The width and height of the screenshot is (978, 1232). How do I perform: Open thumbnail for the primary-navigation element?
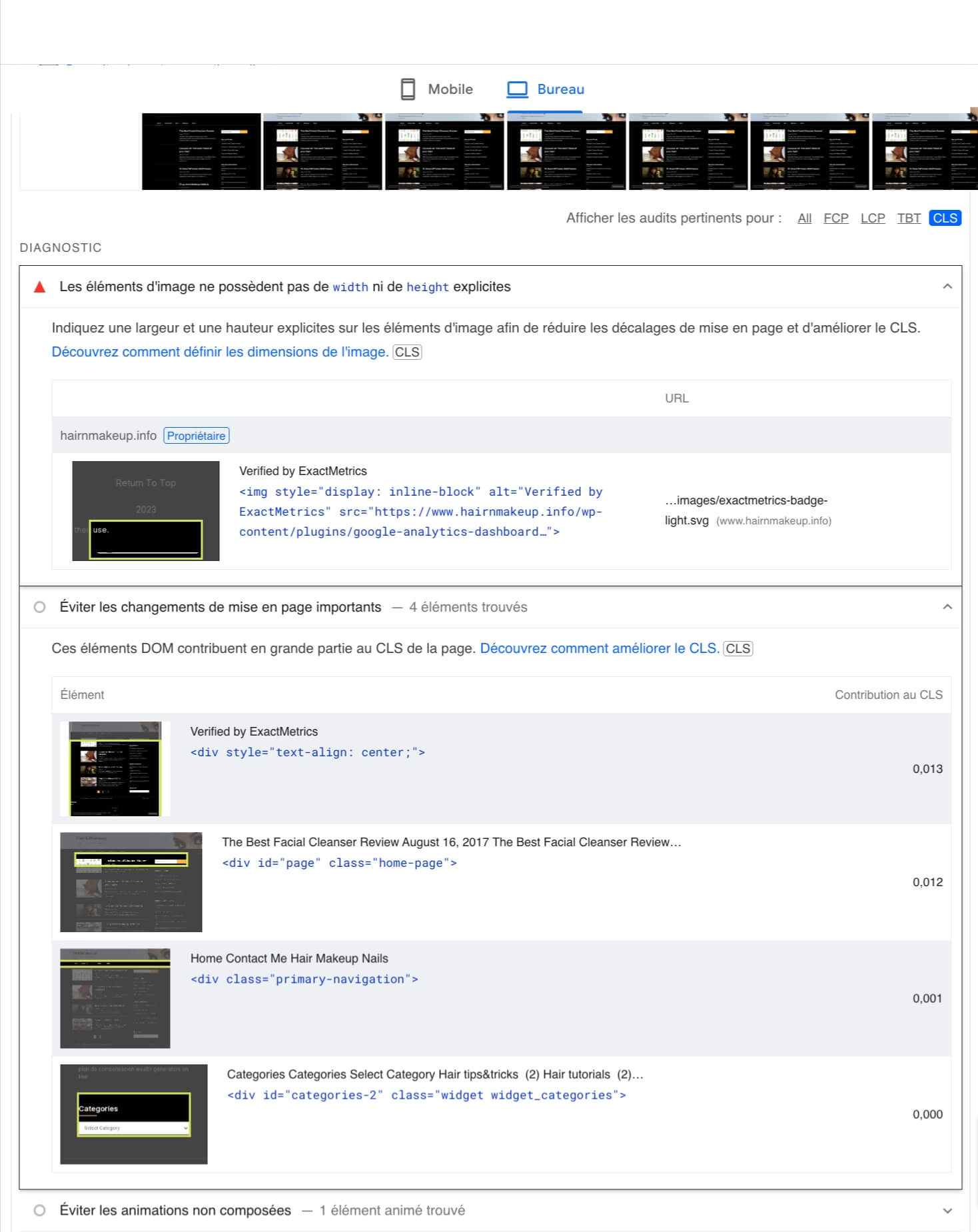tap(115, 998)
